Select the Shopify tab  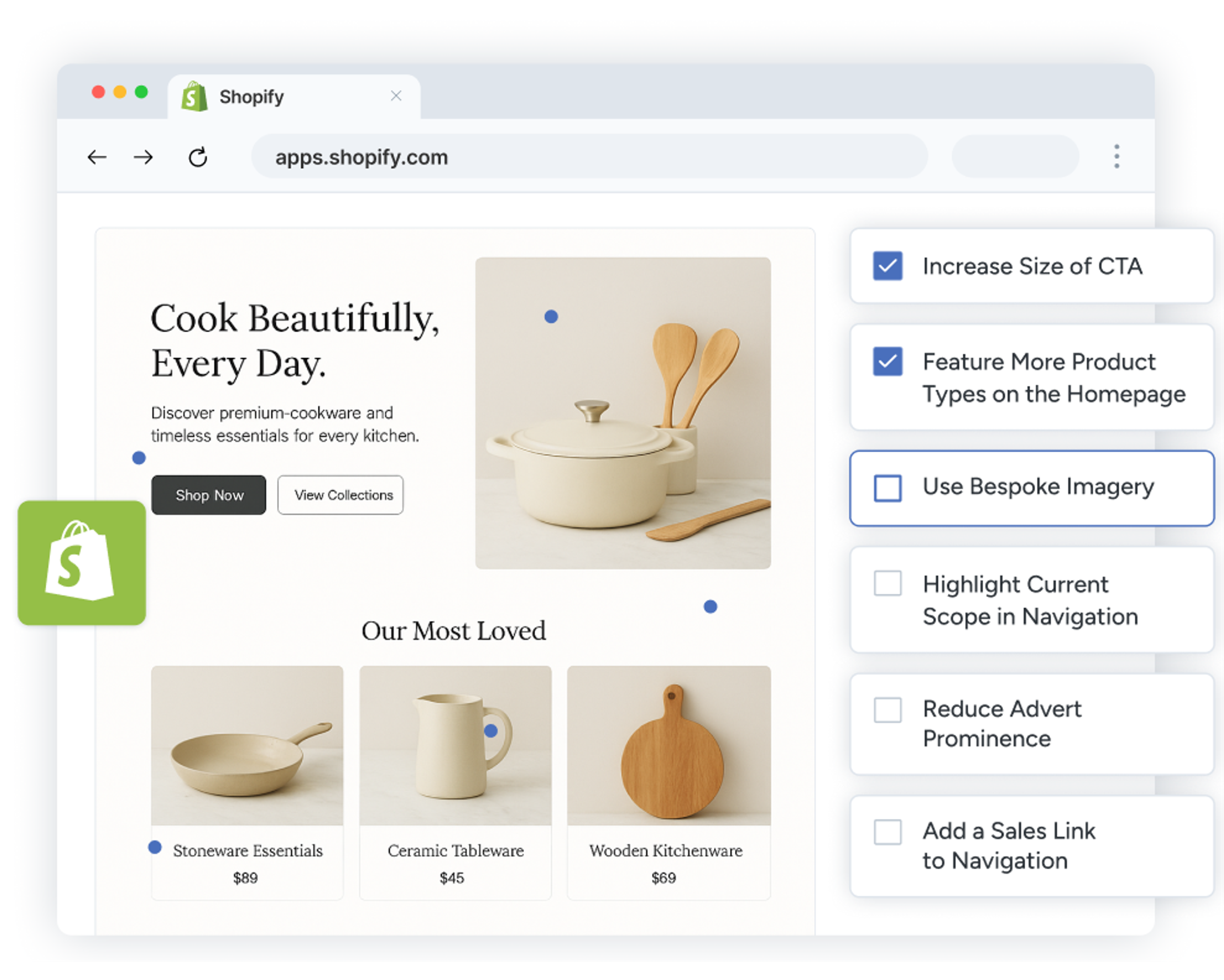[294, 97]
